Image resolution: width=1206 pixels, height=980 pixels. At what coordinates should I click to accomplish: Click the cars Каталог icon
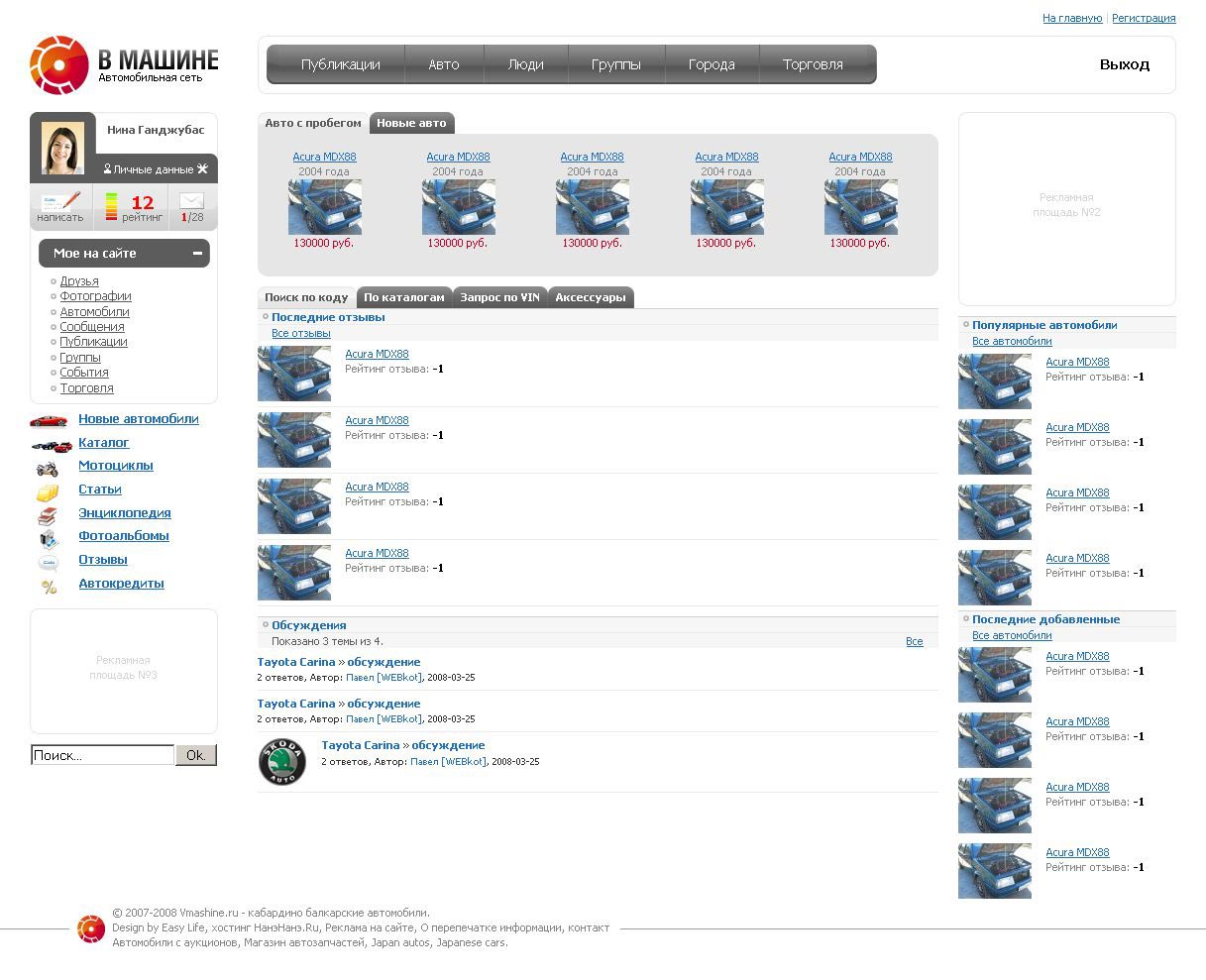click(51, 445)
